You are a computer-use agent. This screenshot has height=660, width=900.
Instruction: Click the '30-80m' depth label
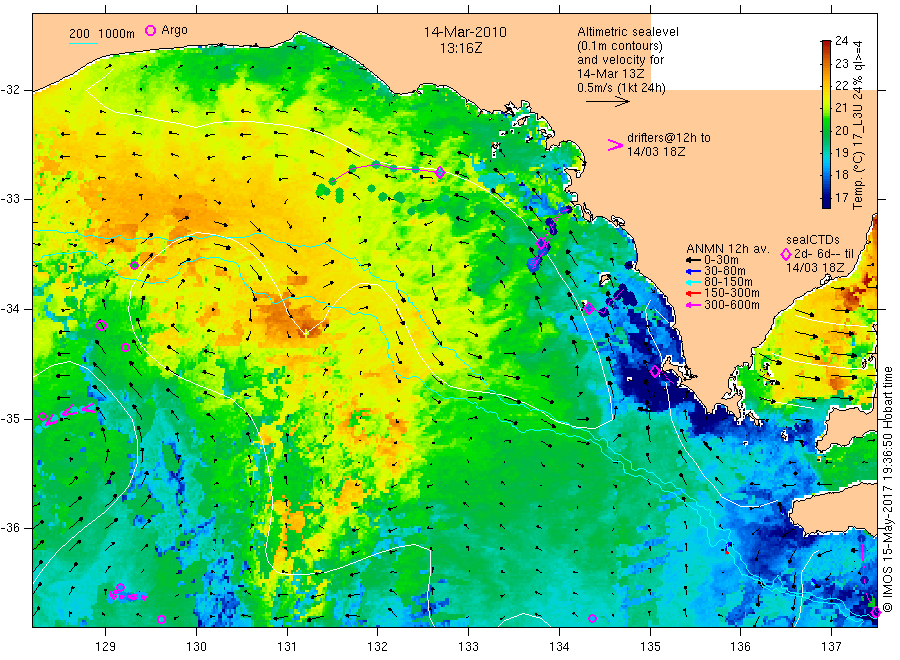tap(724, 271)
